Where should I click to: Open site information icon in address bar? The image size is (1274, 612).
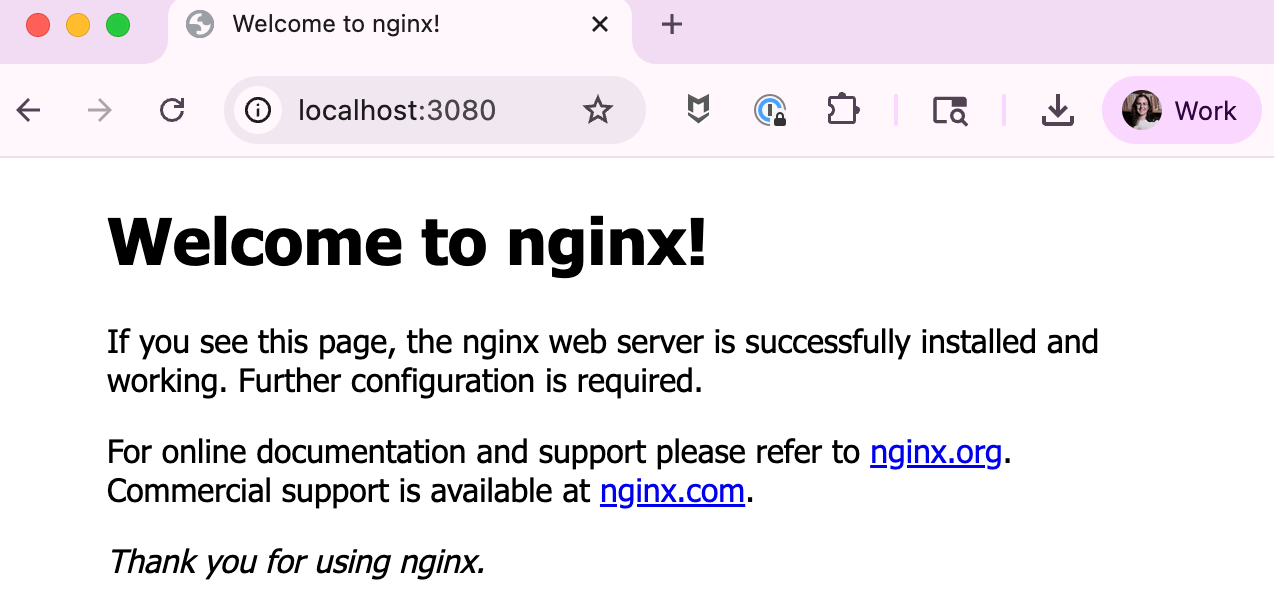tap(258, 110)
